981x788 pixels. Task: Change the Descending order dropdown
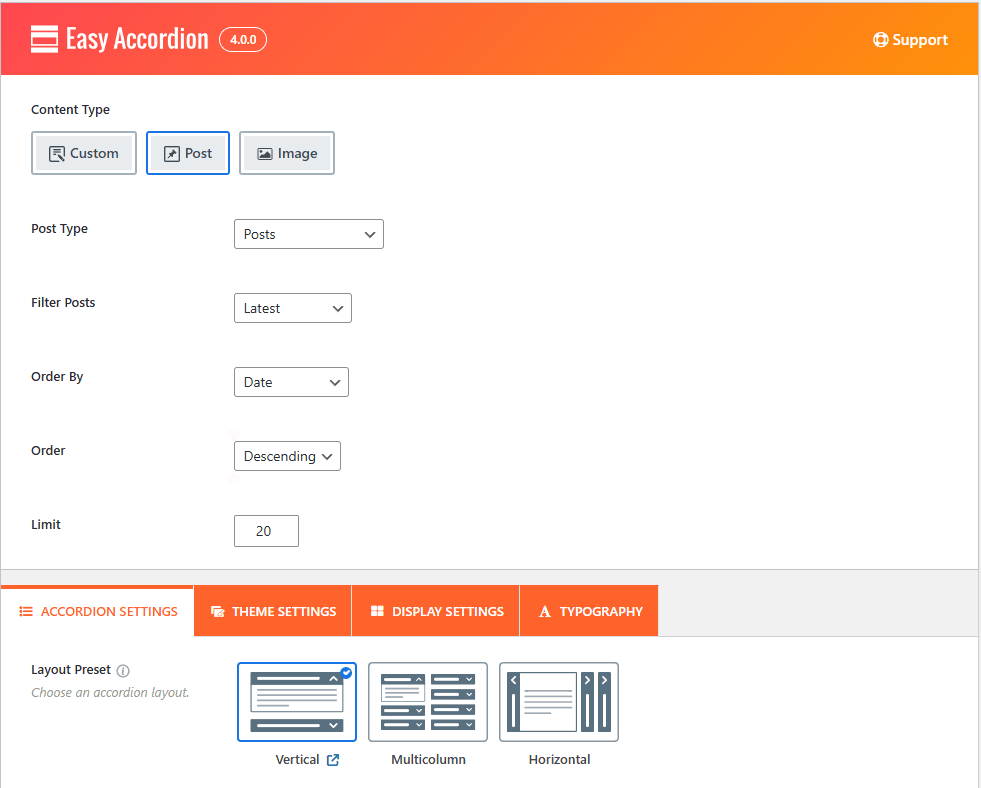(287, 456)
